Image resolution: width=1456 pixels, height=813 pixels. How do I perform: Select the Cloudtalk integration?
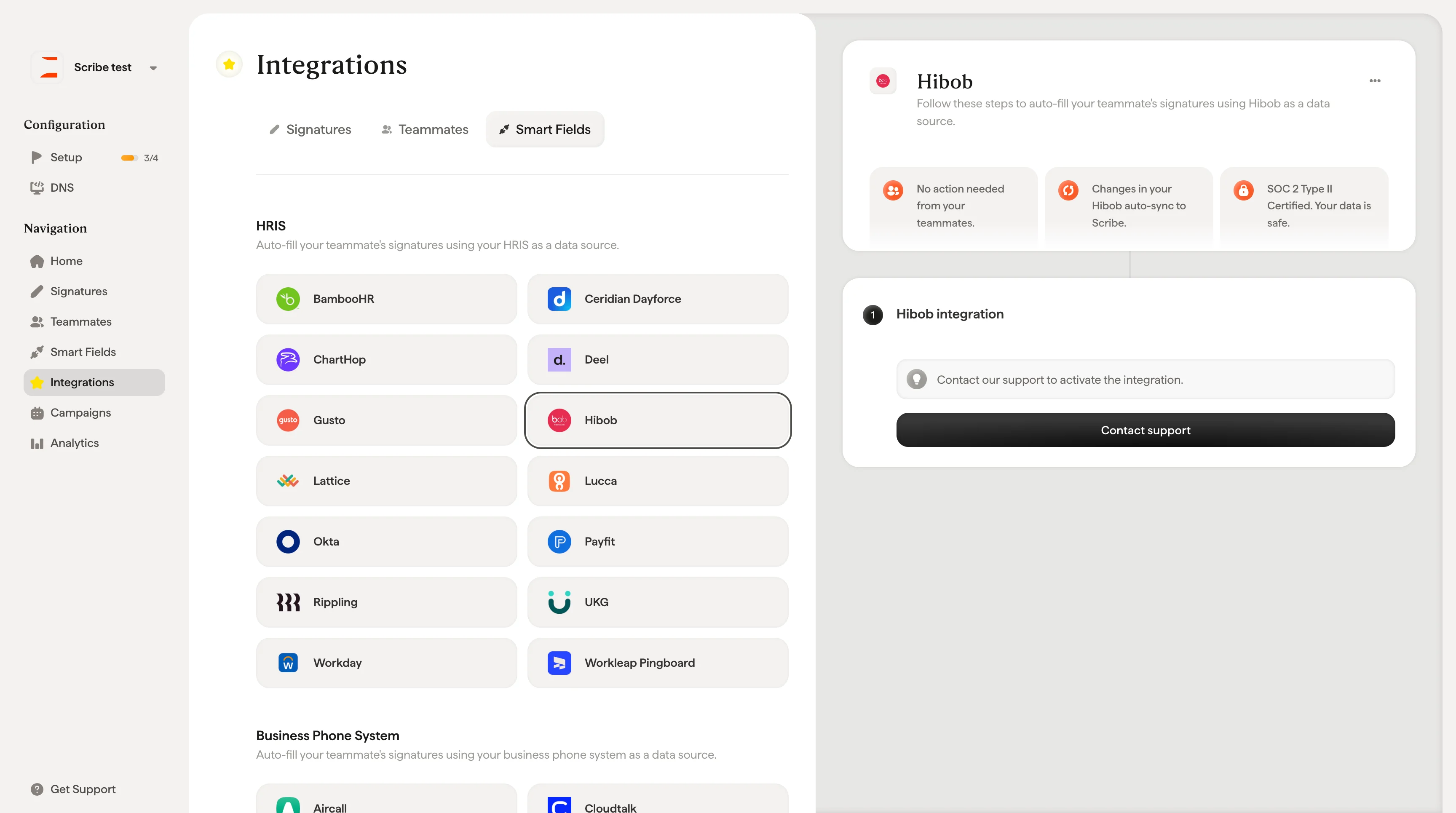click(658, 799)
